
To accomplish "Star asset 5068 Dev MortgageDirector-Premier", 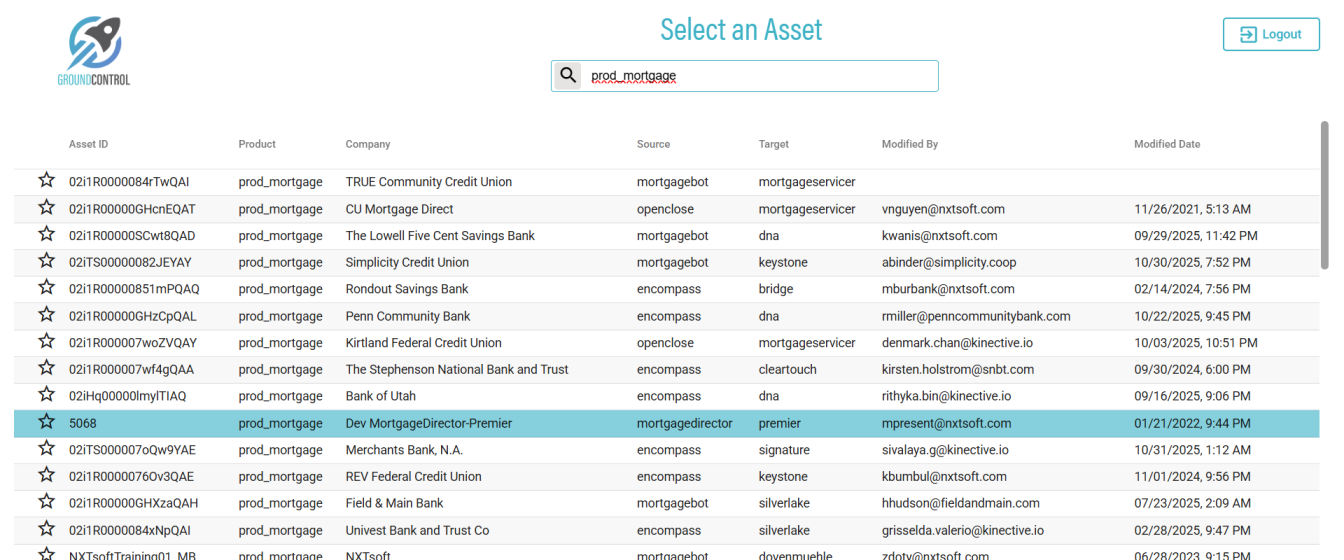I will click(46, 422).
